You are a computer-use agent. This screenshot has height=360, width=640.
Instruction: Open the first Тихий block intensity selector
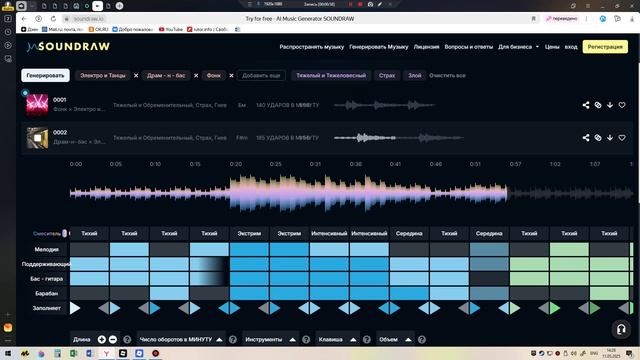[x=89, y=233]
